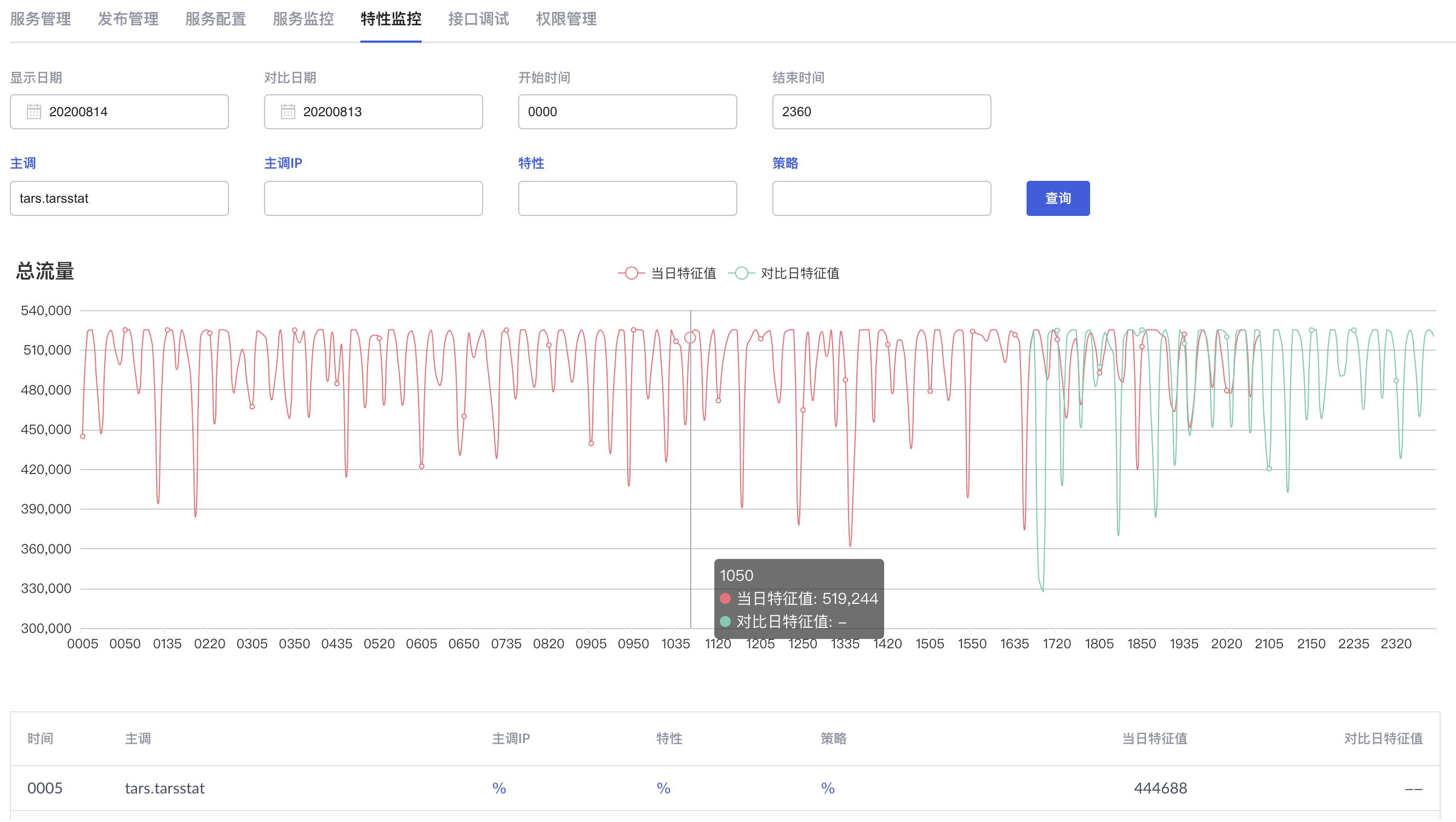Click the empty 策略 input field
Screen dimensions: 1456x822
pyautogui.click(x=881, y=198)
